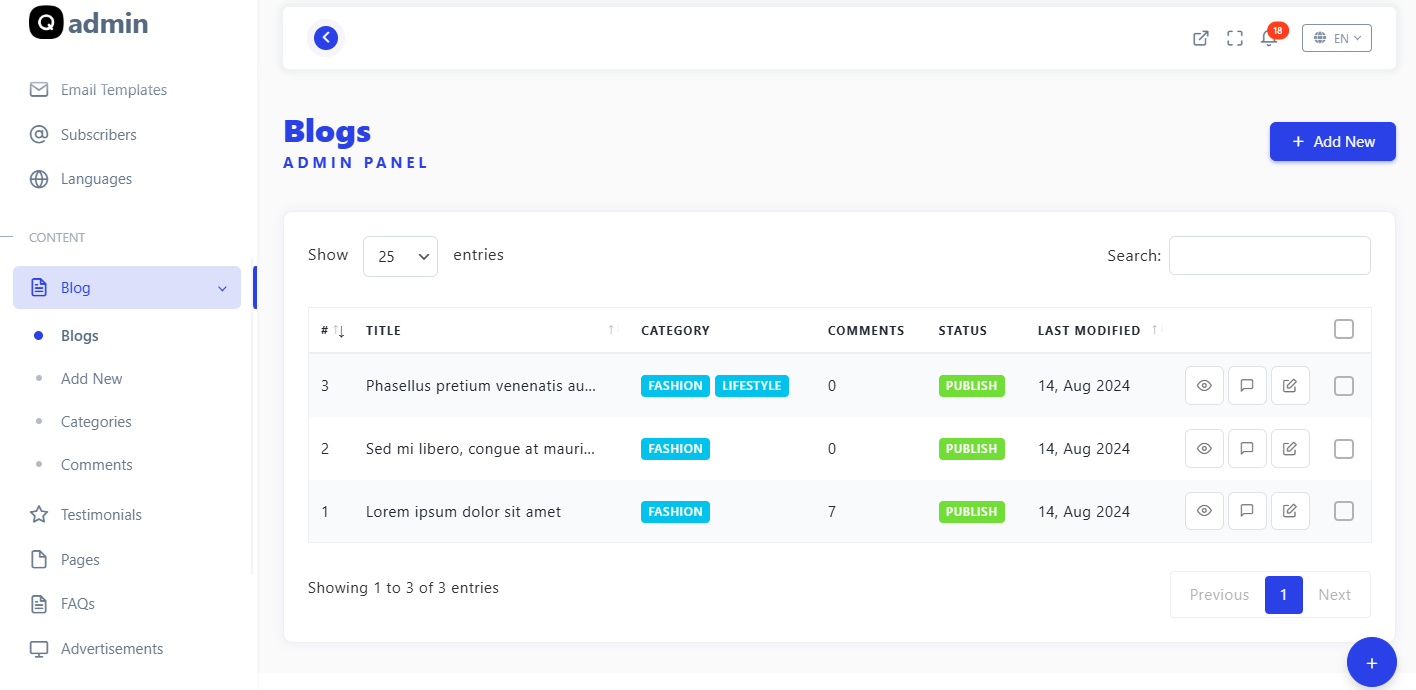Click the Next pagination button
The image size is (1416, 690).
click(1334, 595)
